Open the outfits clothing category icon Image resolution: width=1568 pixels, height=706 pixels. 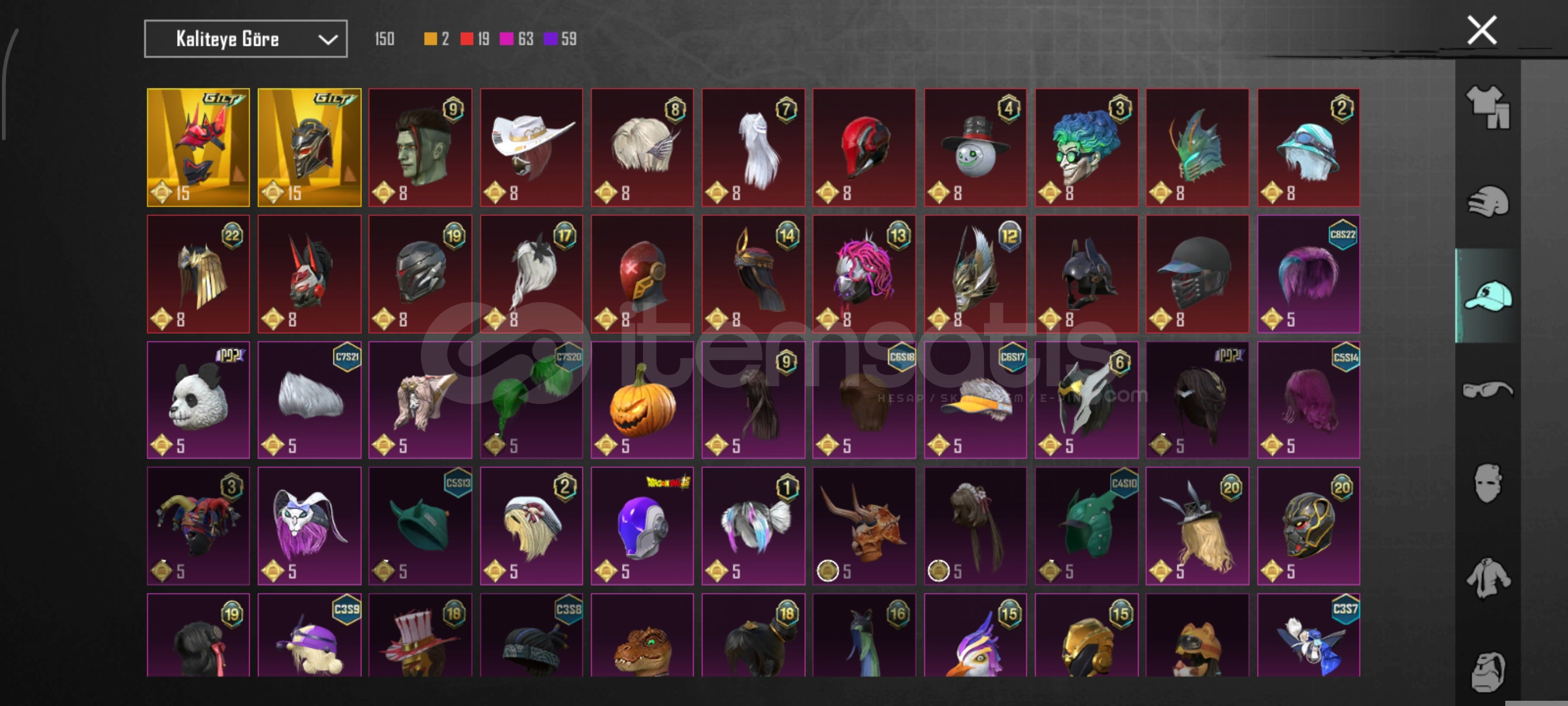coord(1488,107)
